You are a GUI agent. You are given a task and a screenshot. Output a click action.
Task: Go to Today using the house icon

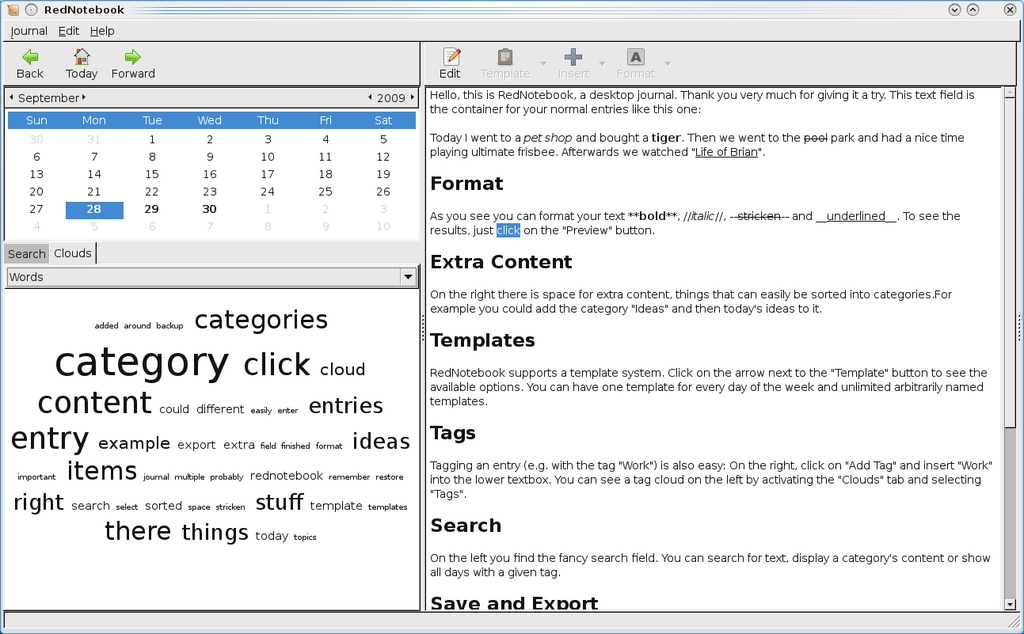(x=81, y=57)
